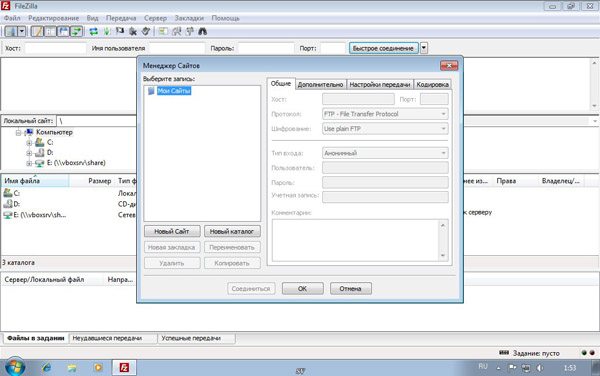This screenshot has width=600, height=376.
Task: Open the Протокол dropdown
Action: pyautogui.click(x=385, y=114)
